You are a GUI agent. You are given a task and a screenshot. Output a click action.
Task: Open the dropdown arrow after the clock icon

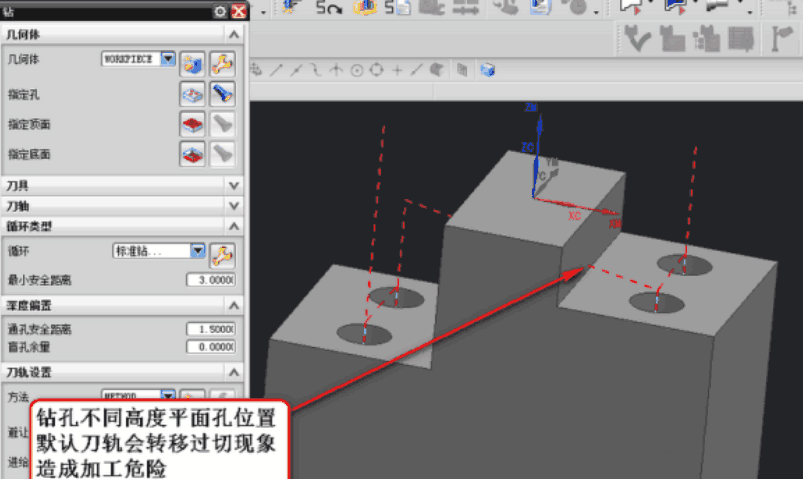[x=597, y=11]
